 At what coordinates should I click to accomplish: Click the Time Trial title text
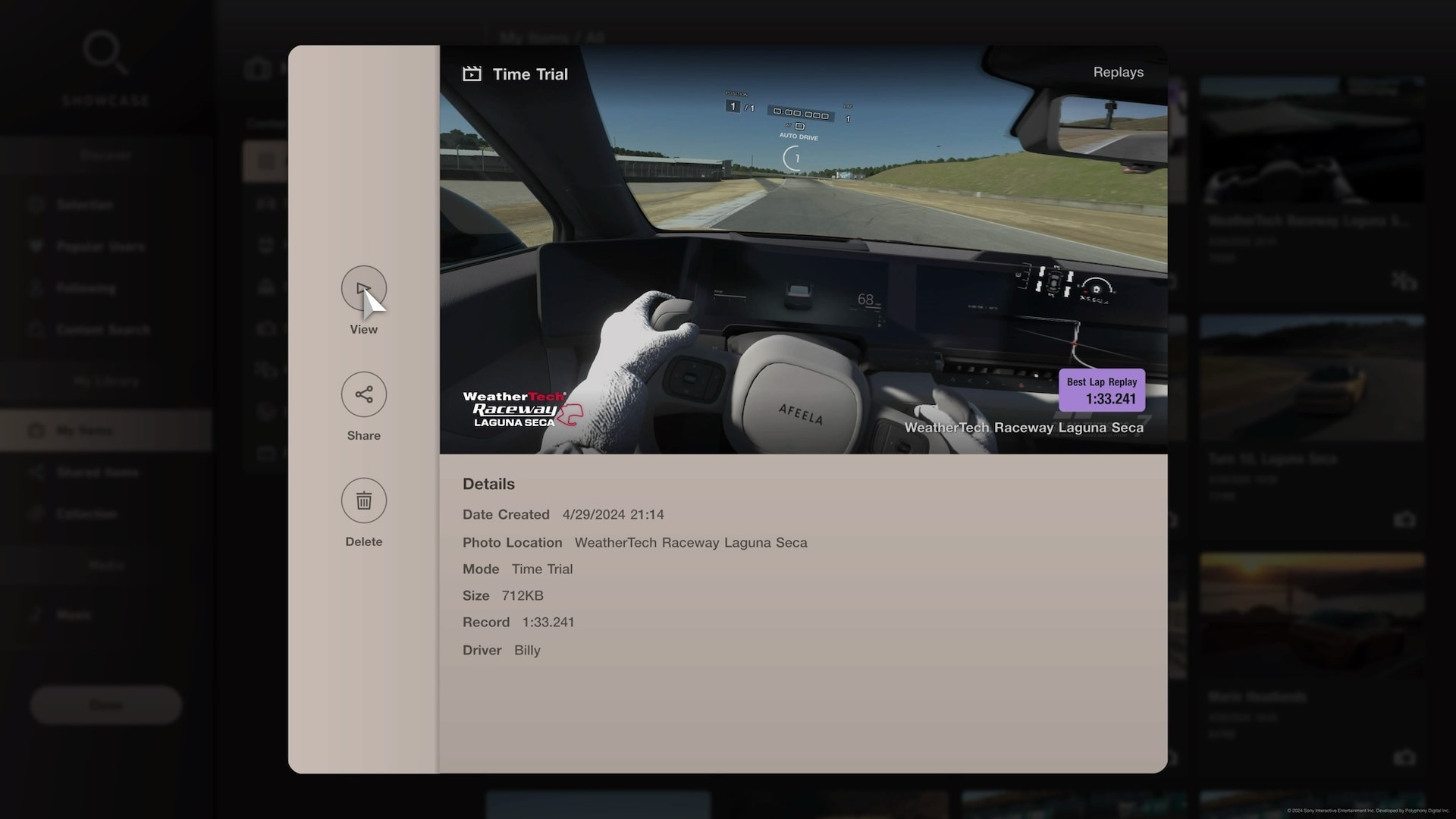point(530,74)
